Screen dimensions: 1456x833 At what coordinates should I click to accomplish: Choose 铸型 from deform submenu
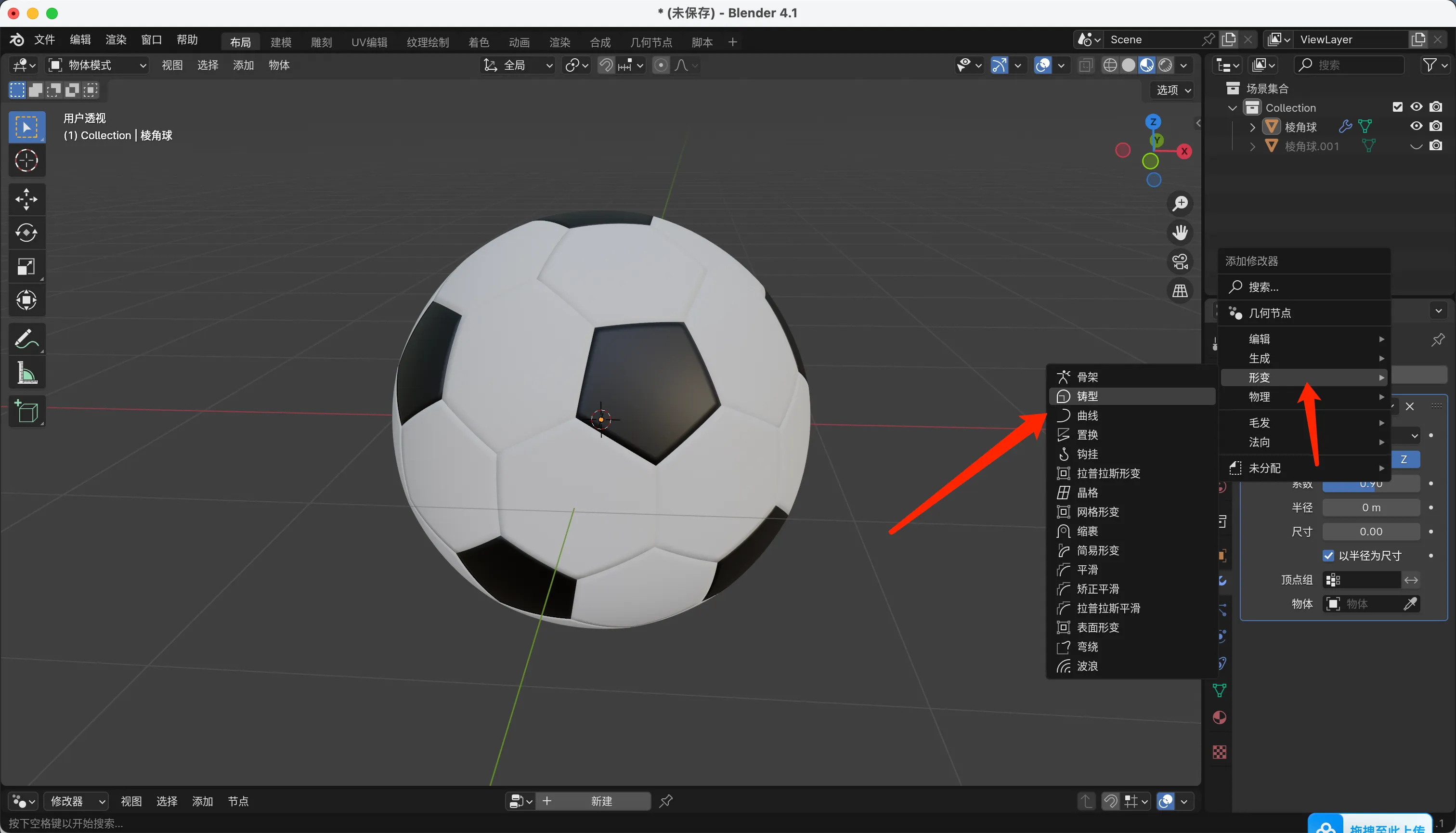pyautogui.click(x=1087, y=396)
